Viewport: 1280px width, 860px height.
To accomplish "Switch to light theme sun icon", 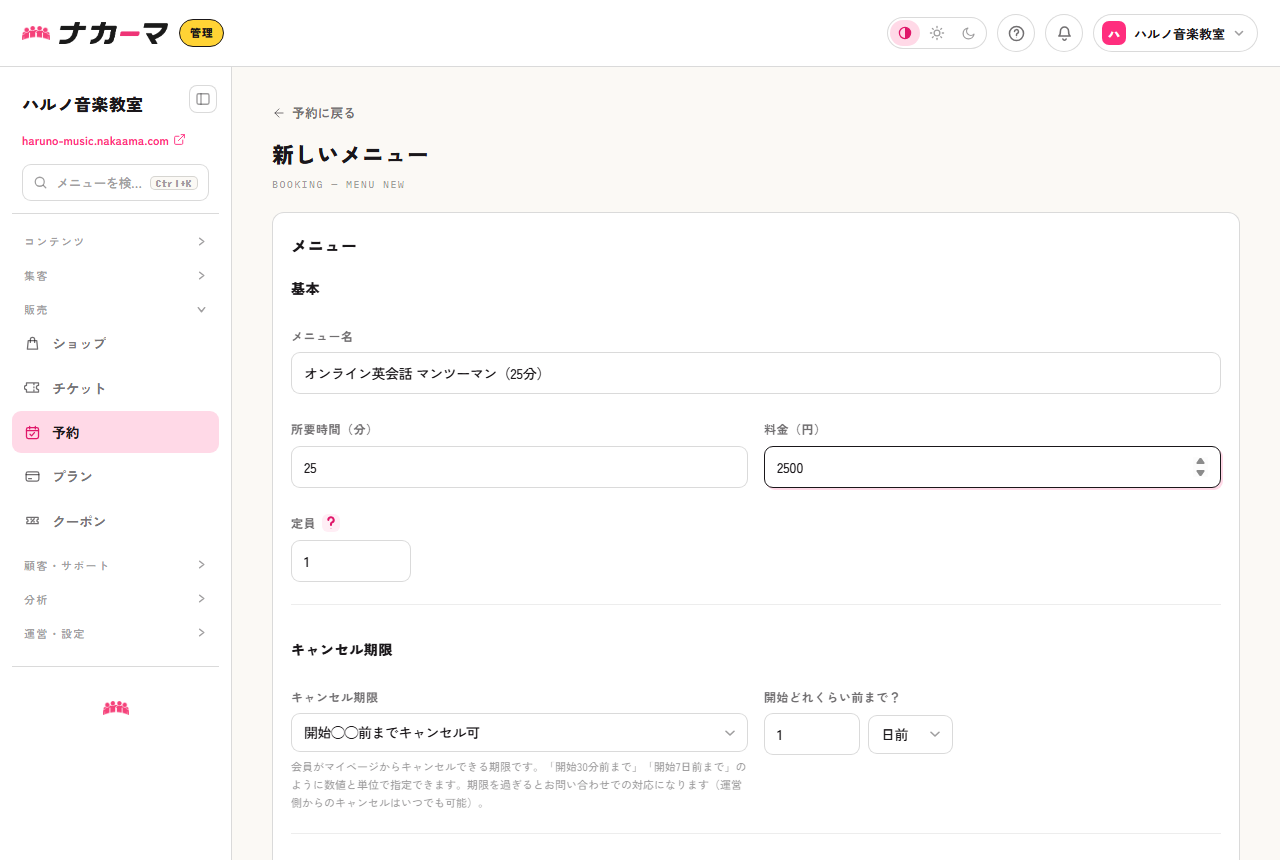I will pos(937,33).
